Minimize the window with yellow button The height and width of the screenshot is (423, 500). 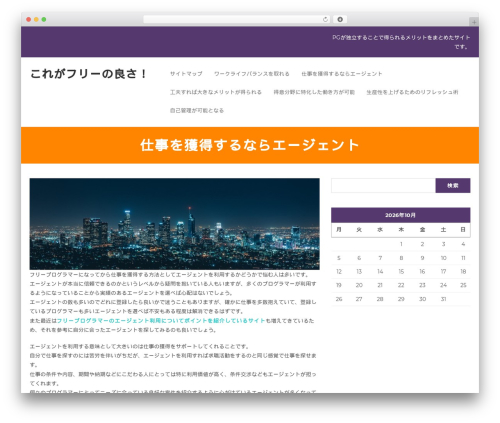[36, 20]
